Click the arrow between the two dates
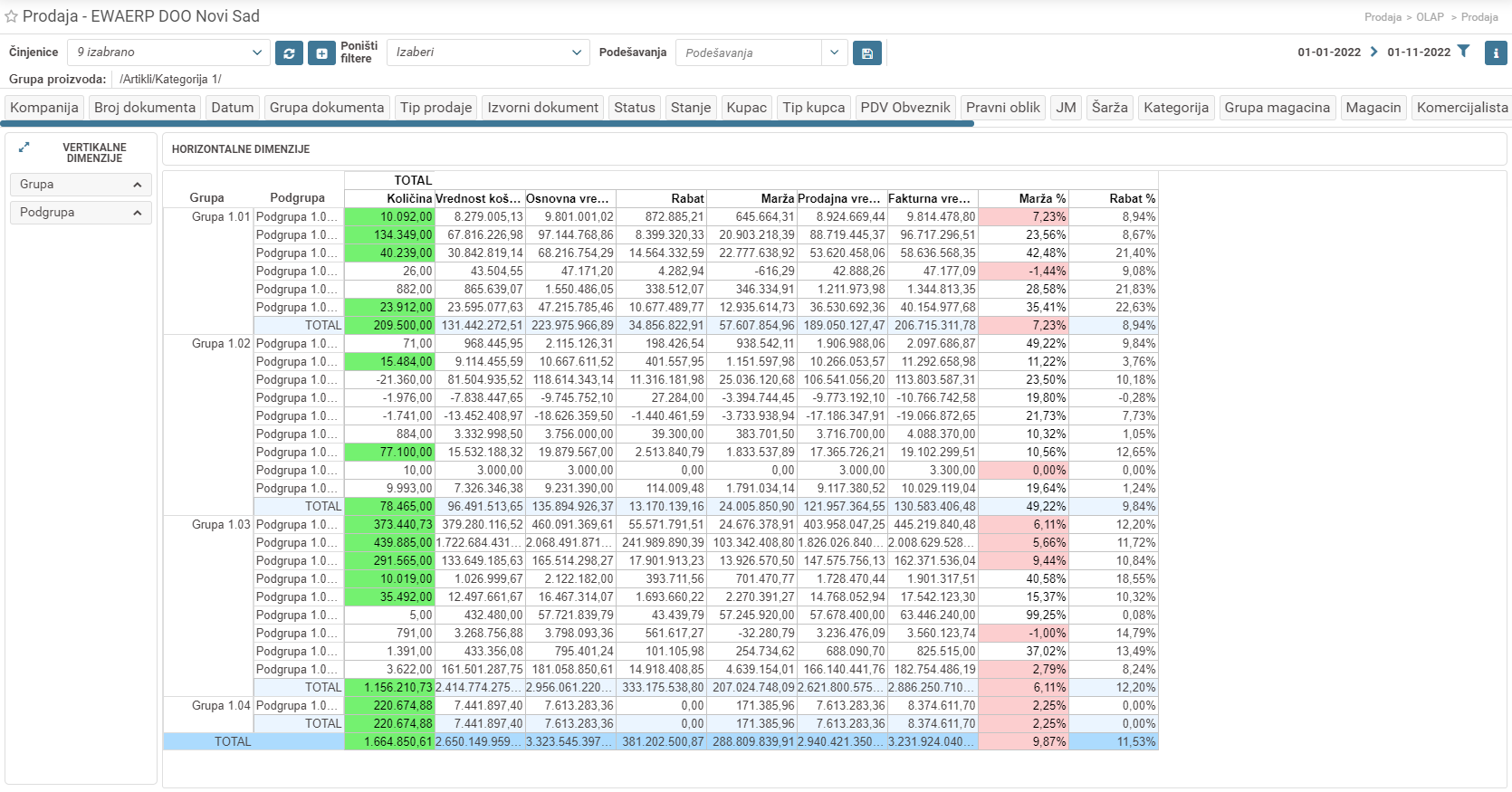Viewport: 1512px width, 792px height. [x=1373, y=52]
